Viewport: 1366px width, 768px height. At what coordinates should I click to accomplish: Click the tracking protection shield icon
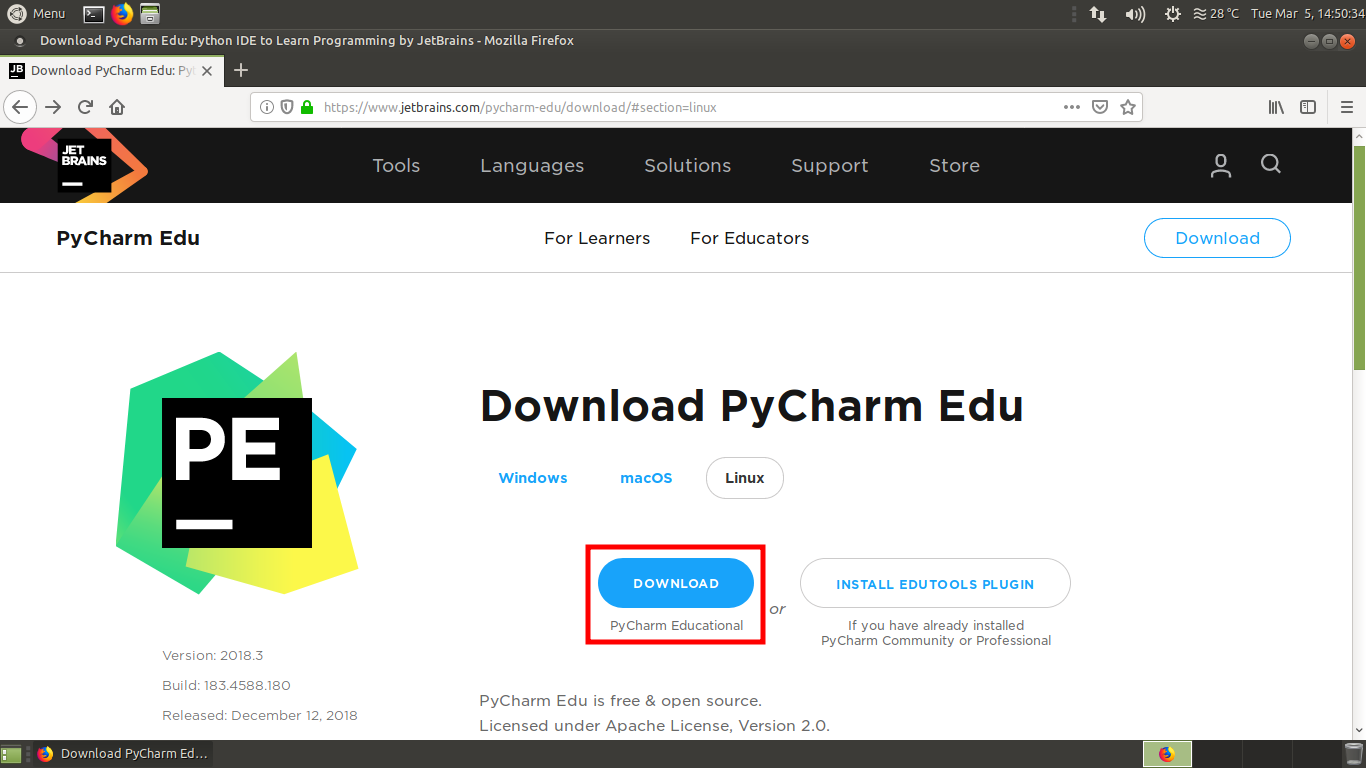tap(286, 107)
